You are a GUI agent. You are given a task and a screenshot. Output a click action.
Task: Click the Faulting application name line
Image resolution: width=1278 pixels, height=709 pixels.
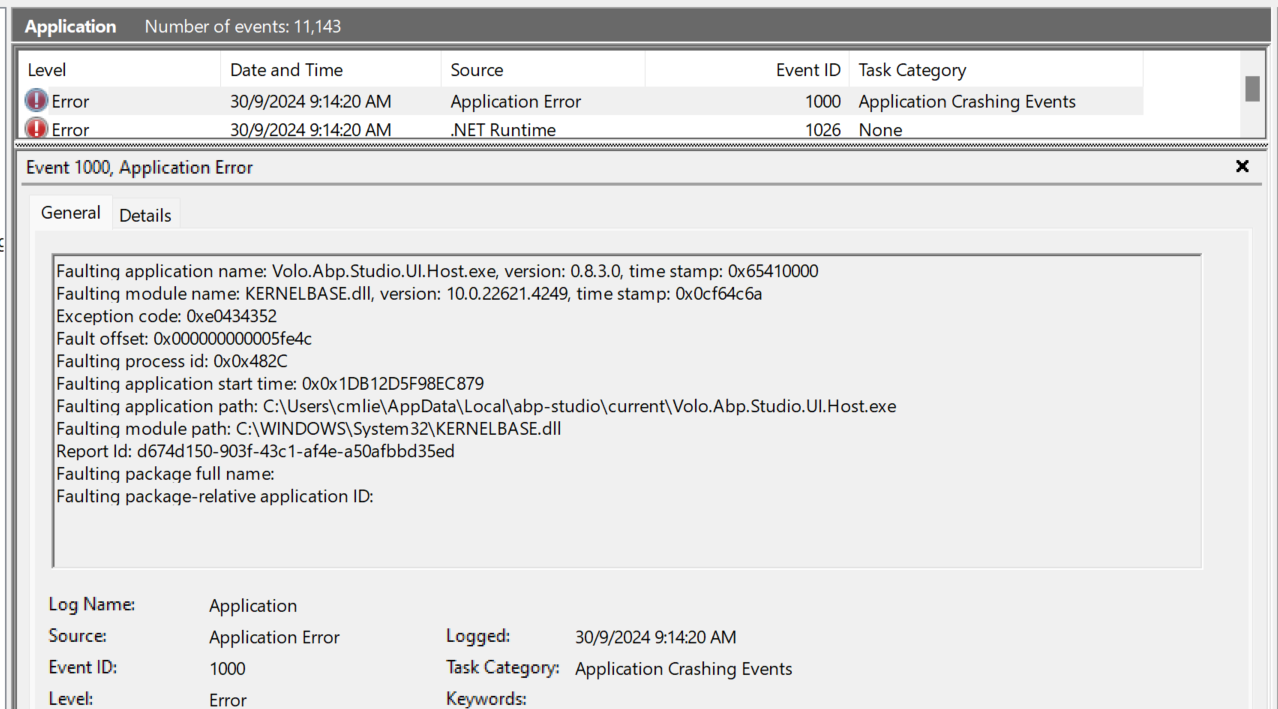coord(438,271)
